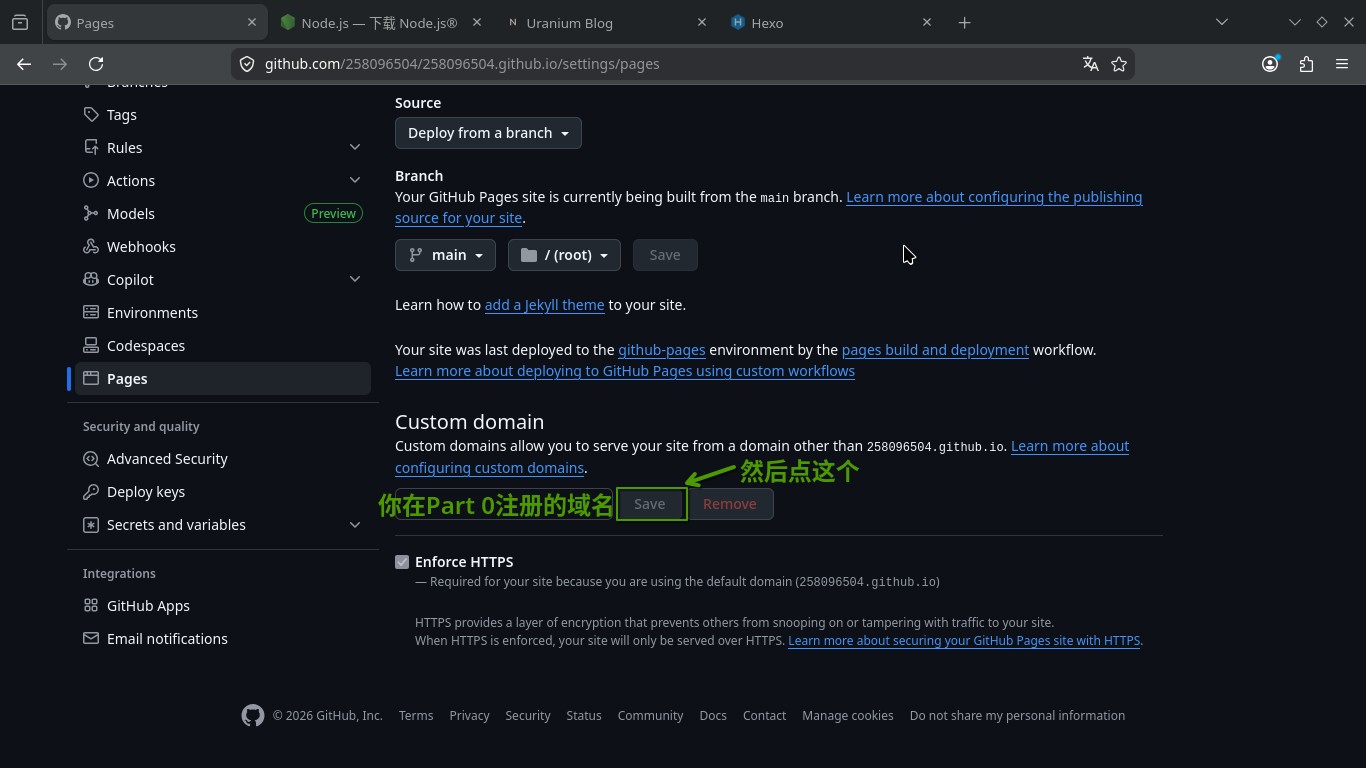Open the list all tabs dropdown

[1221, 23]
